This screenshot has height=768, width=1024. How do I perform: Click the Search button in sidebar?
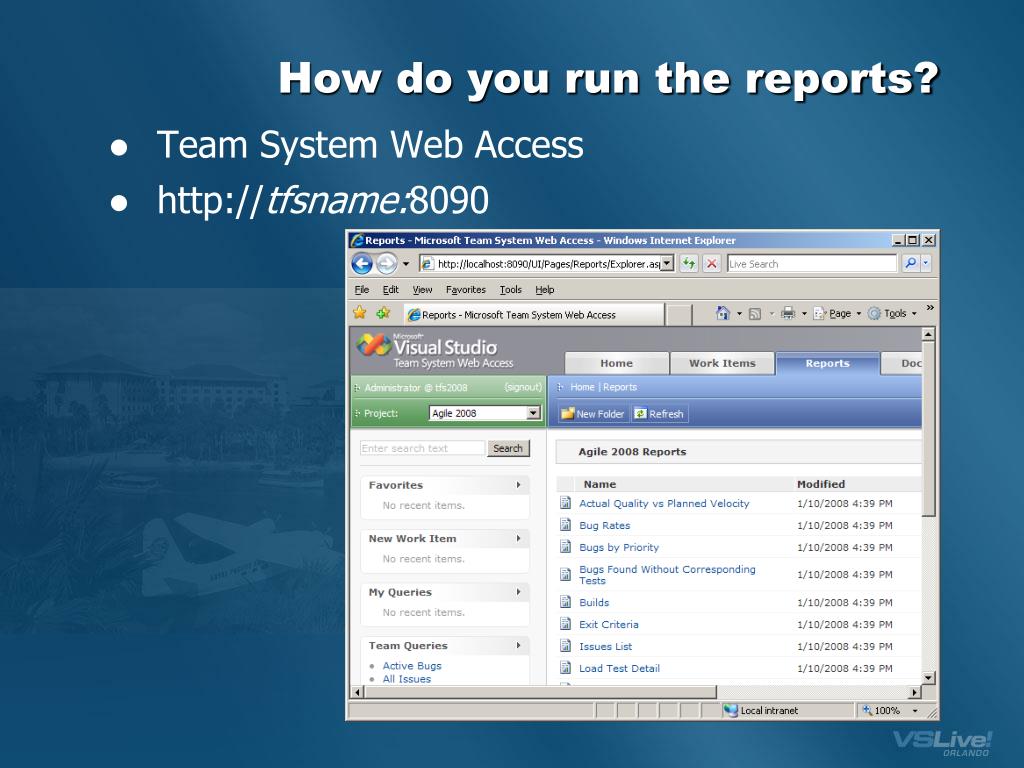click(508, 448)
